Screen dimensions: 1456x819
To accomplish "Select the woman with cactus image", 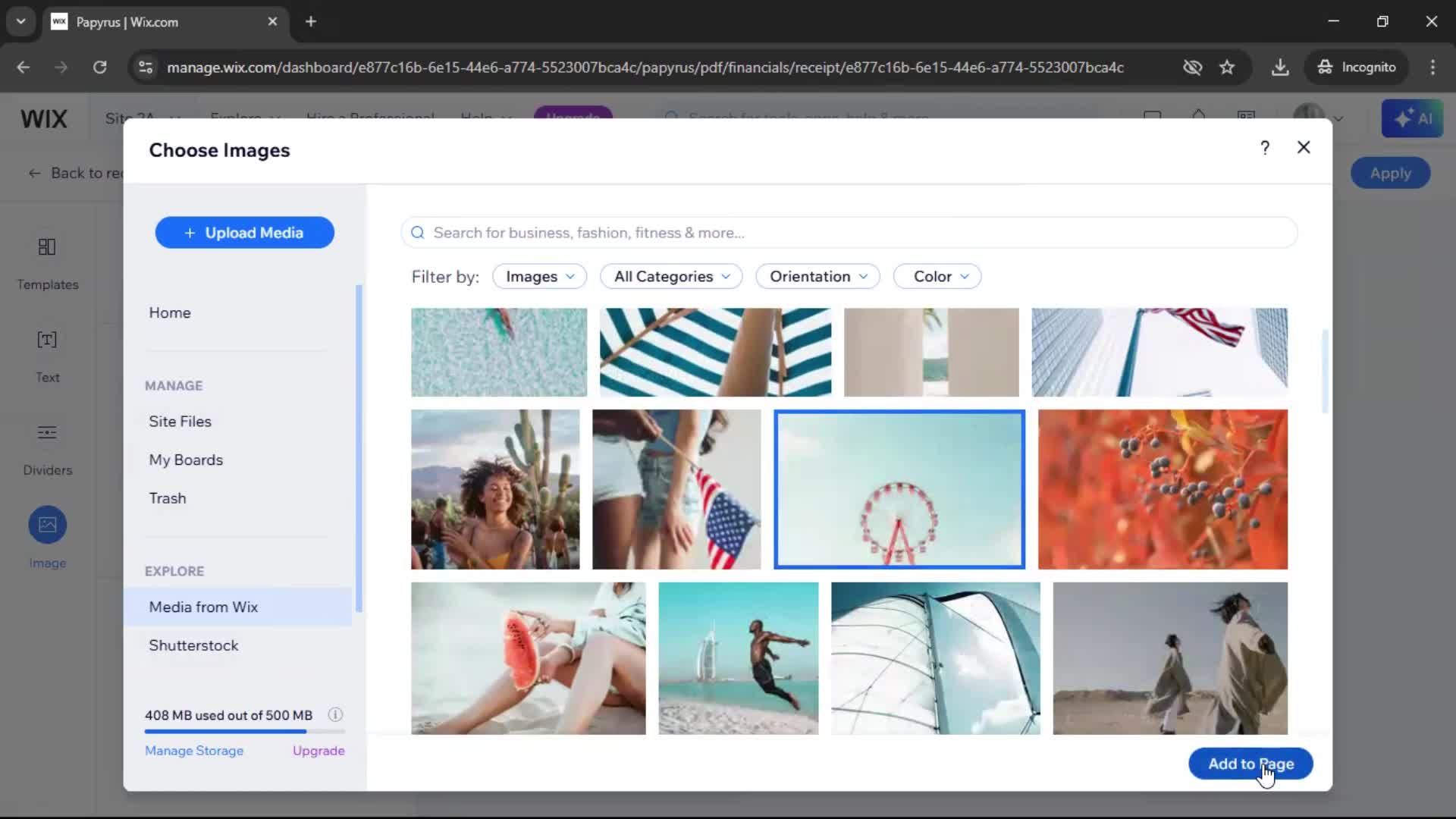I will pos(495,490).
